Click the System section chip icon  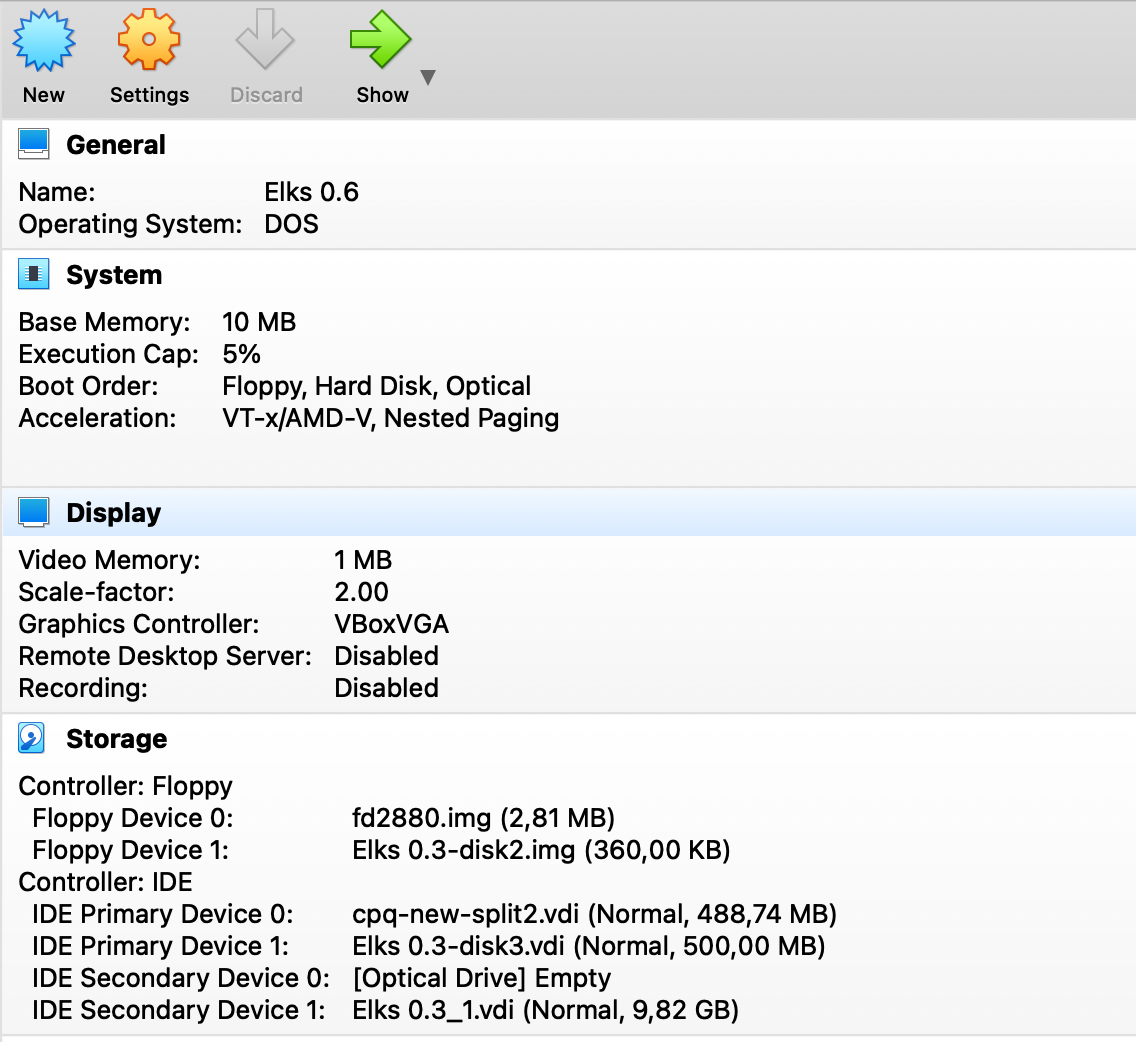[33, 274]
